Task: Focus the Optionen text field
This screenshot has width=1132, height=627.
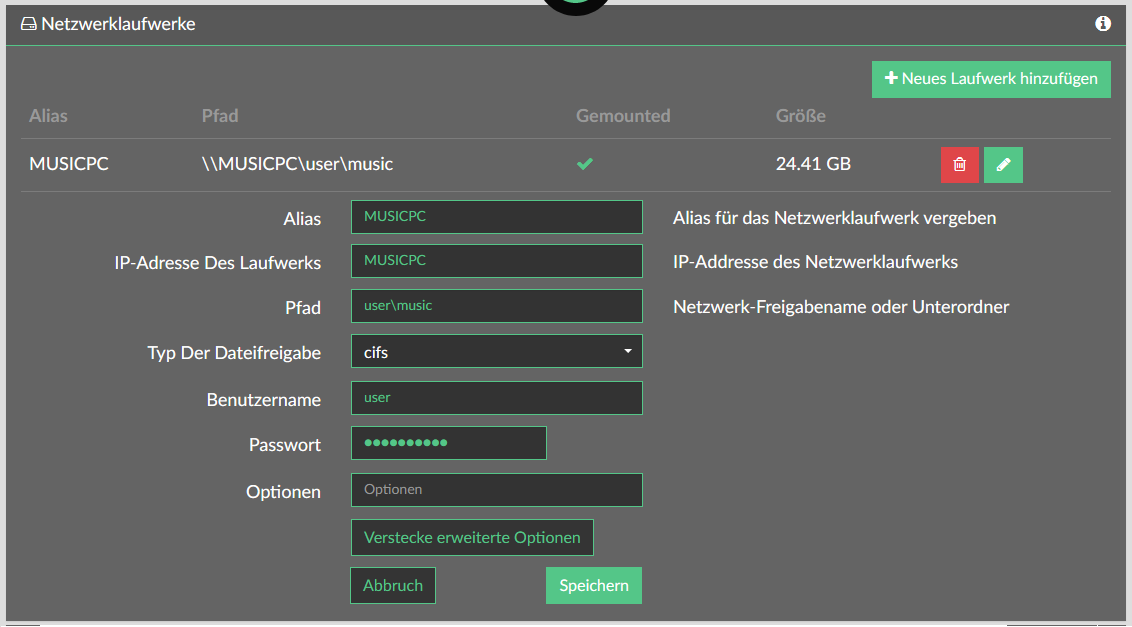Action: click(496, 490)
